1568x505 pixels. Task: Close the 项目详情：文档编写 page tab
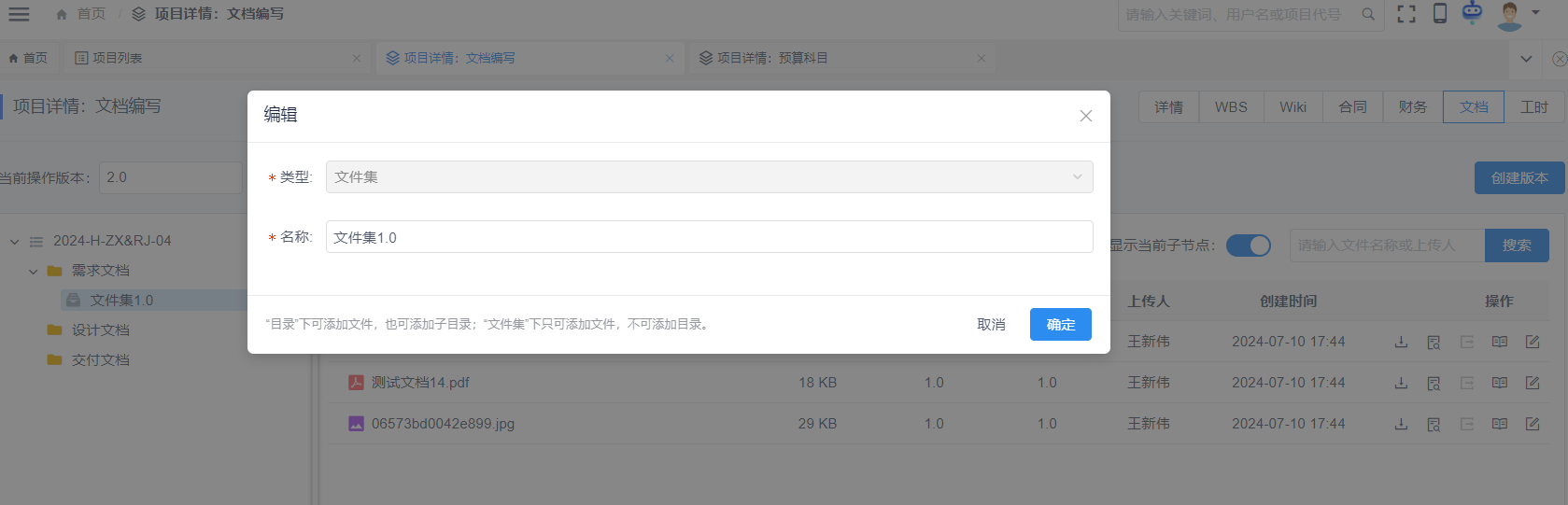(670, 58)
